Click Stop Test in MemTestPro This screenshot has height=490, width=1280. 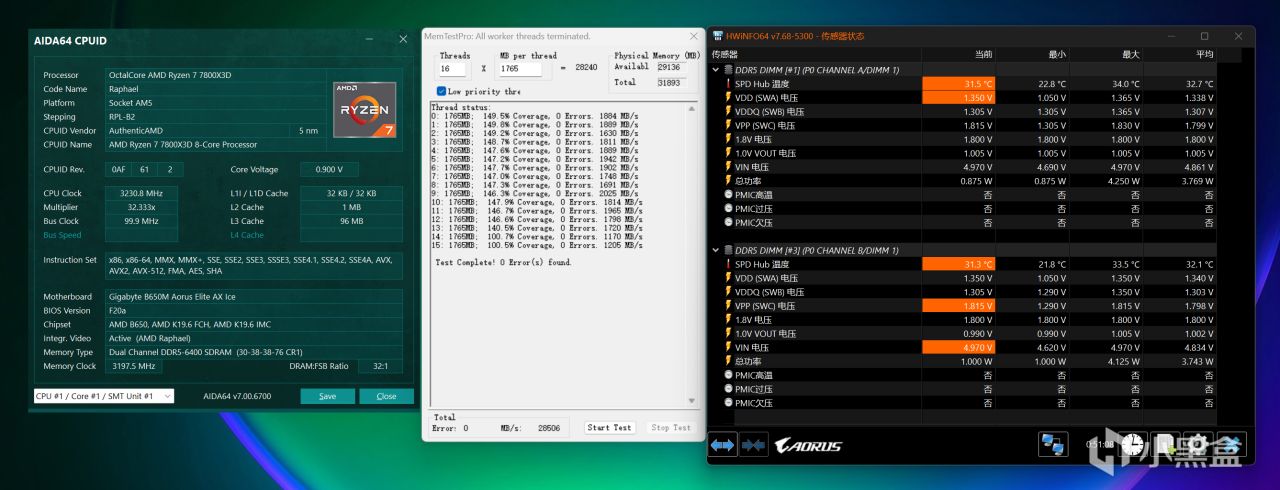point(671,427)
